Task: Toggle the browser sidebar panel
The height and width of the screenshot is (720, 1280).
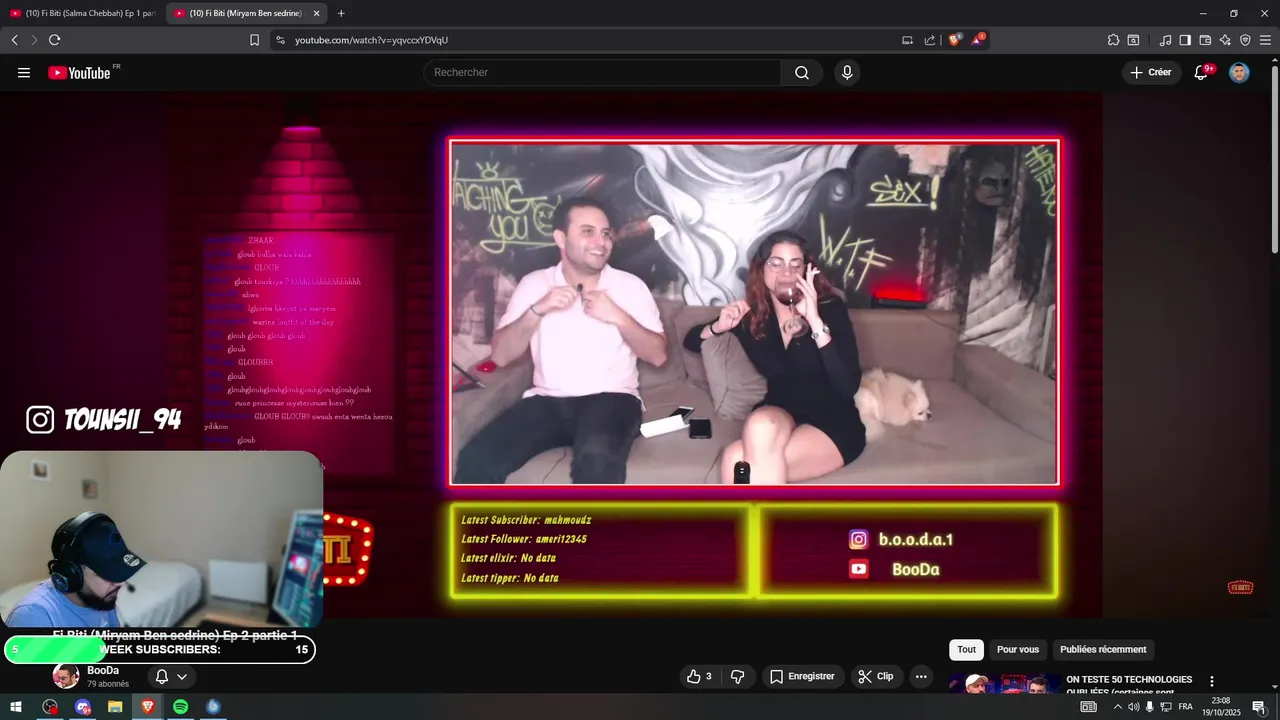Action: pyautogui.click(x=1185, y=40)
